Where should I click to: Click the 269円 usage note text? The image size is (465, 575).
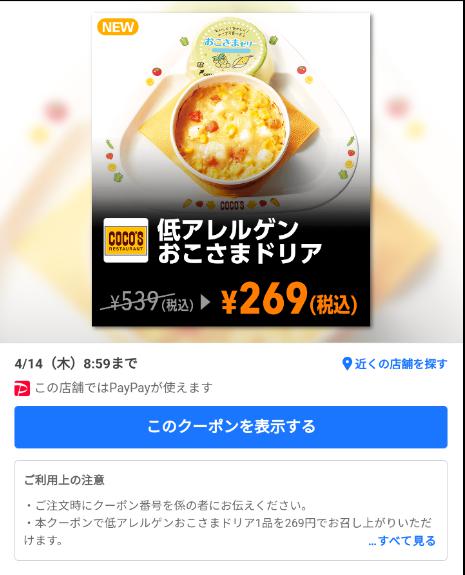pyautogui.click(x=228, y=531)
